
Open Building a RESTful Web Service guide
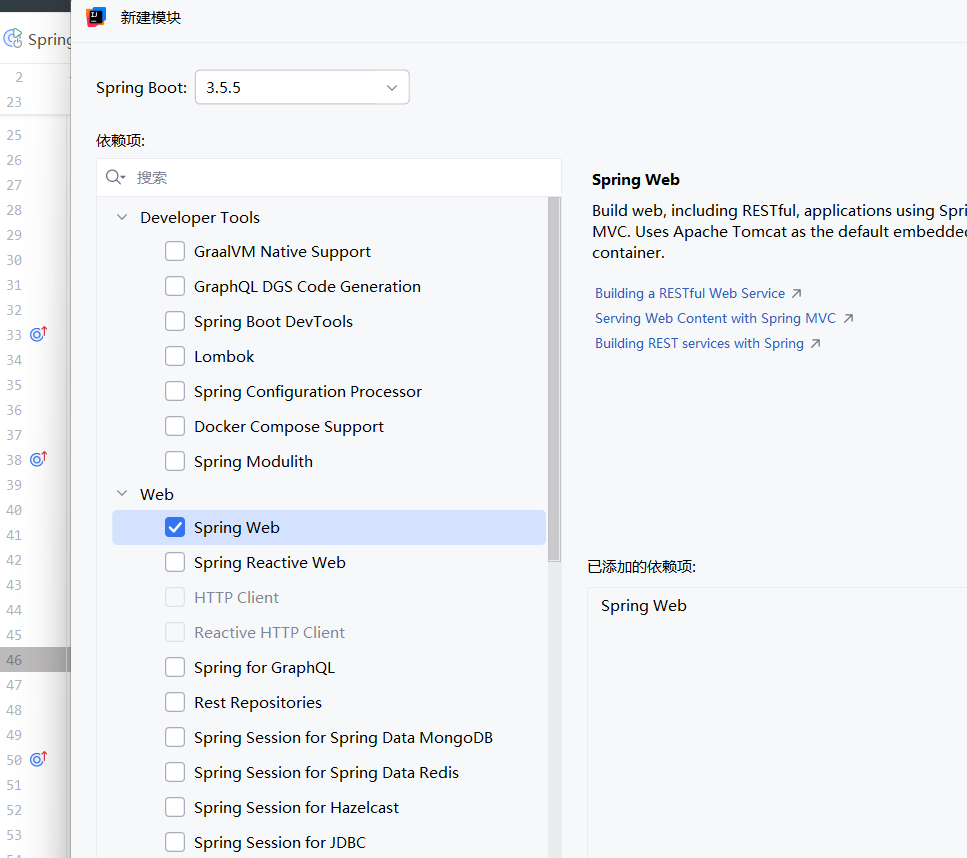pyautogui.click(x=689, y=293)
